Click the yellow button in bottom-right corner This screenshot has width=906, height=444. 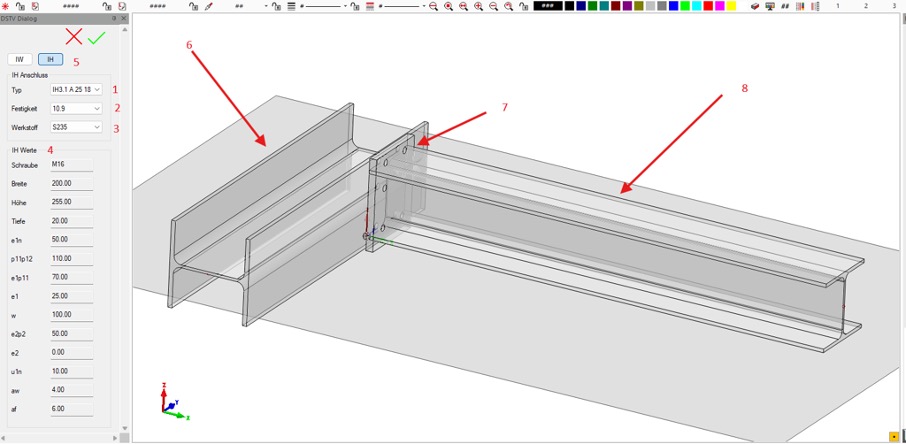pos(892,437)
